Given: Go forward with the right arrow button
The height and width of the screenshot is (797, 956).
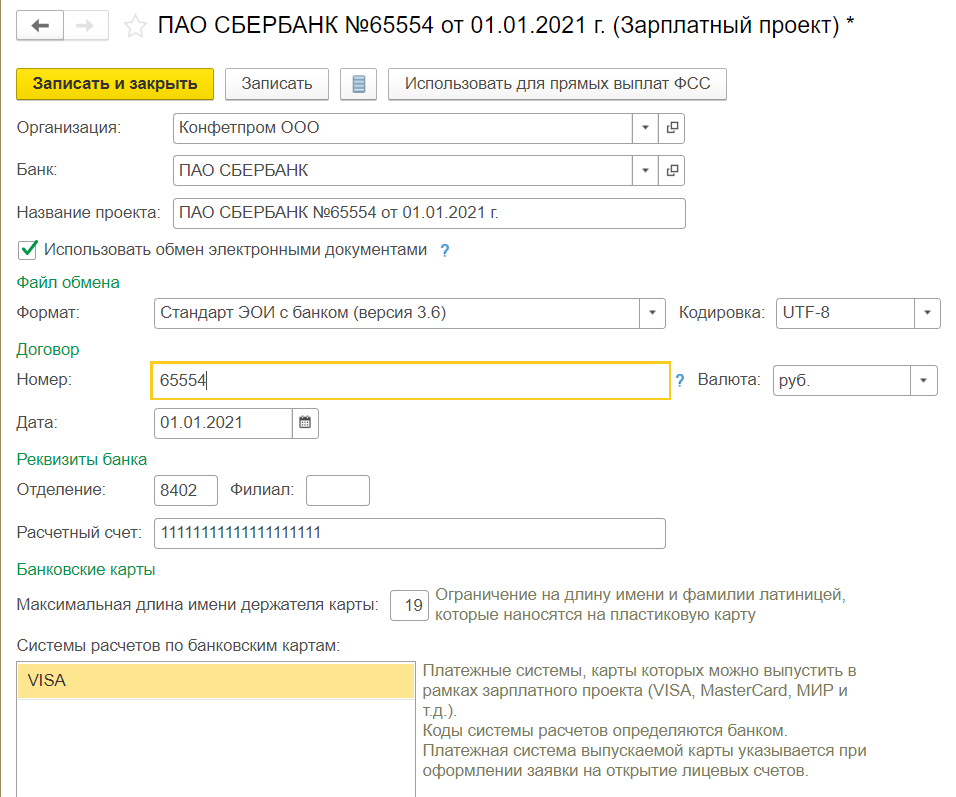Looking at the screenshot, I should (x=86, y=26).
